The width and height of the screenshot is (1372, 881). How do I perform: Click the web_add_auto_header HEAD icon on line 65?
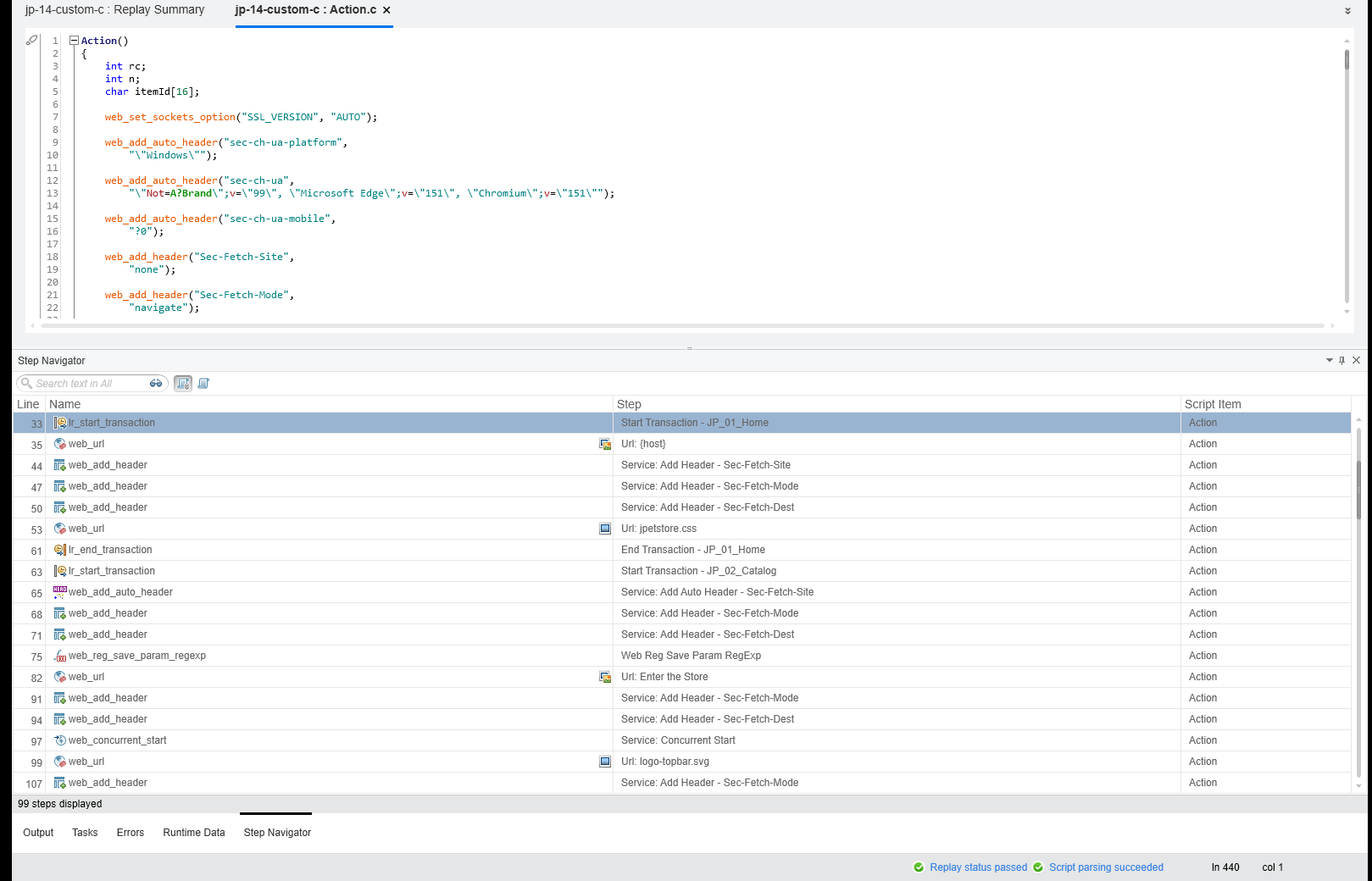point(60,592)
